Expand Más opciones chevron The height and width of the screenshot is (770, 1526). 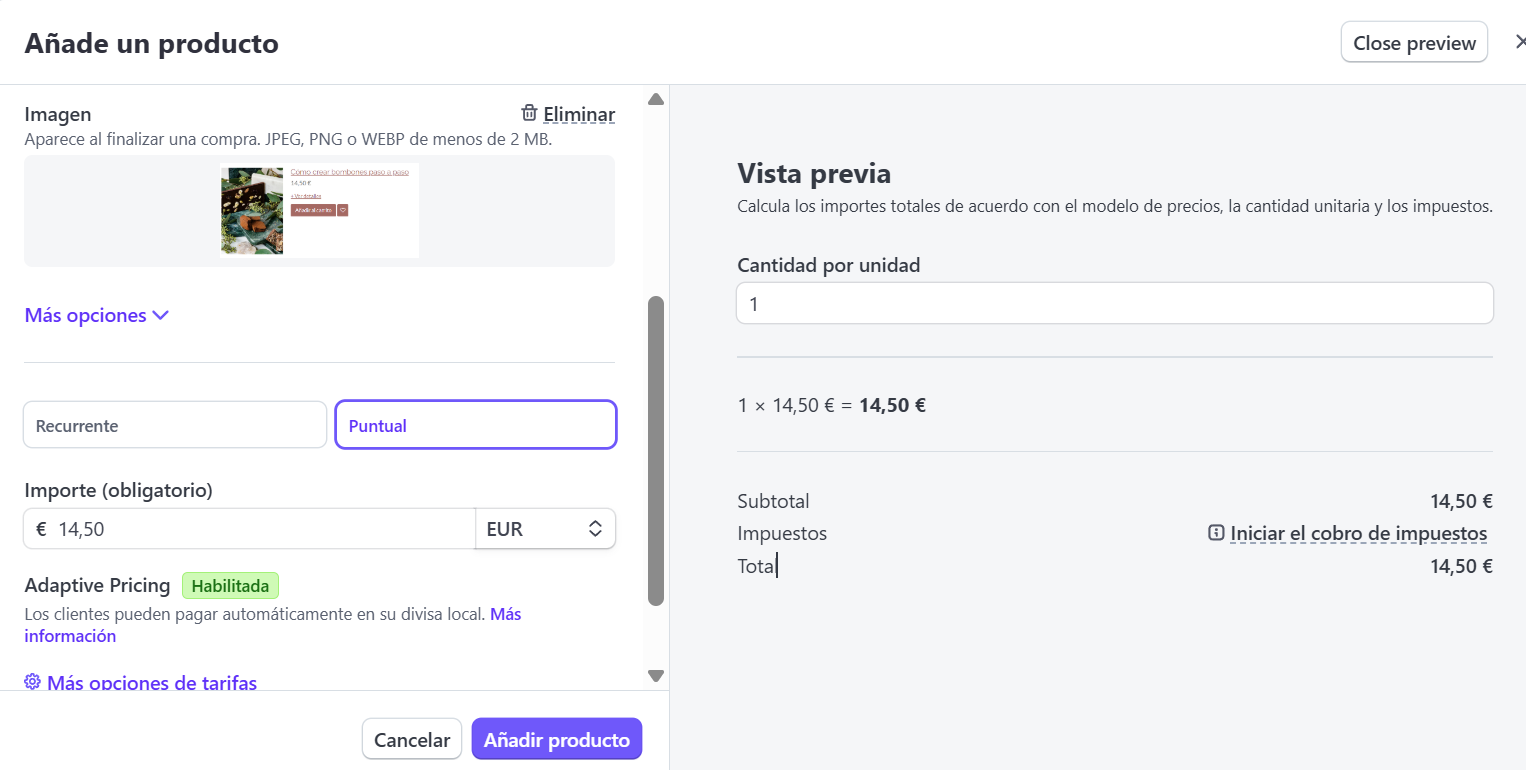(160, 316)
